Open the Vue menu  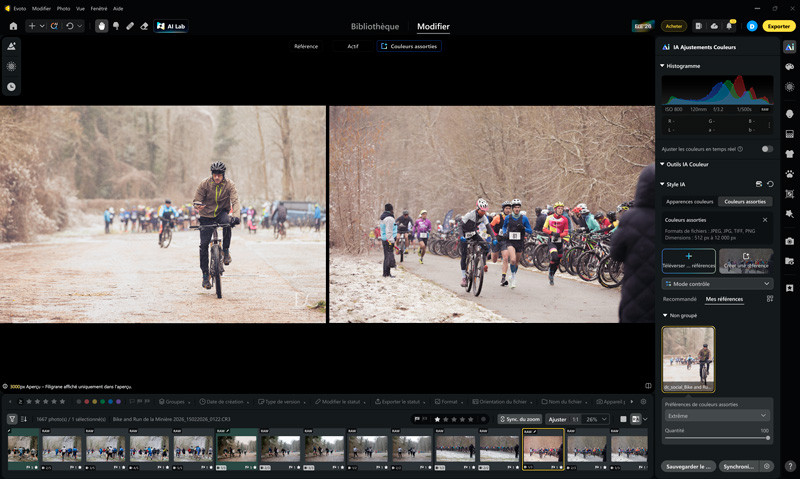pos(80,9)
